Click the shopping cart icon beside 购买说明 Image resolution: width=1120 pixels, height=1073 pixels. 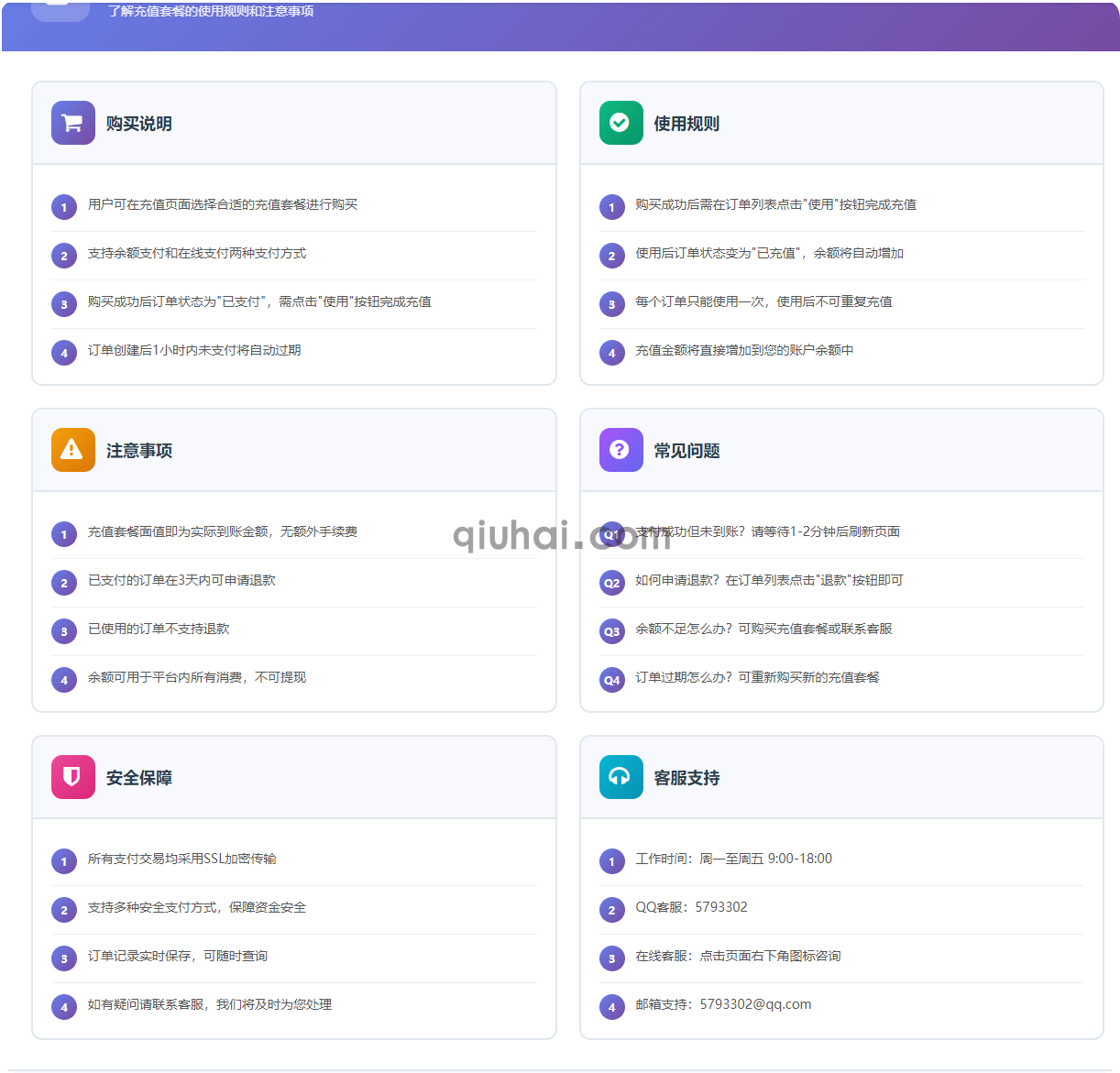72,122
